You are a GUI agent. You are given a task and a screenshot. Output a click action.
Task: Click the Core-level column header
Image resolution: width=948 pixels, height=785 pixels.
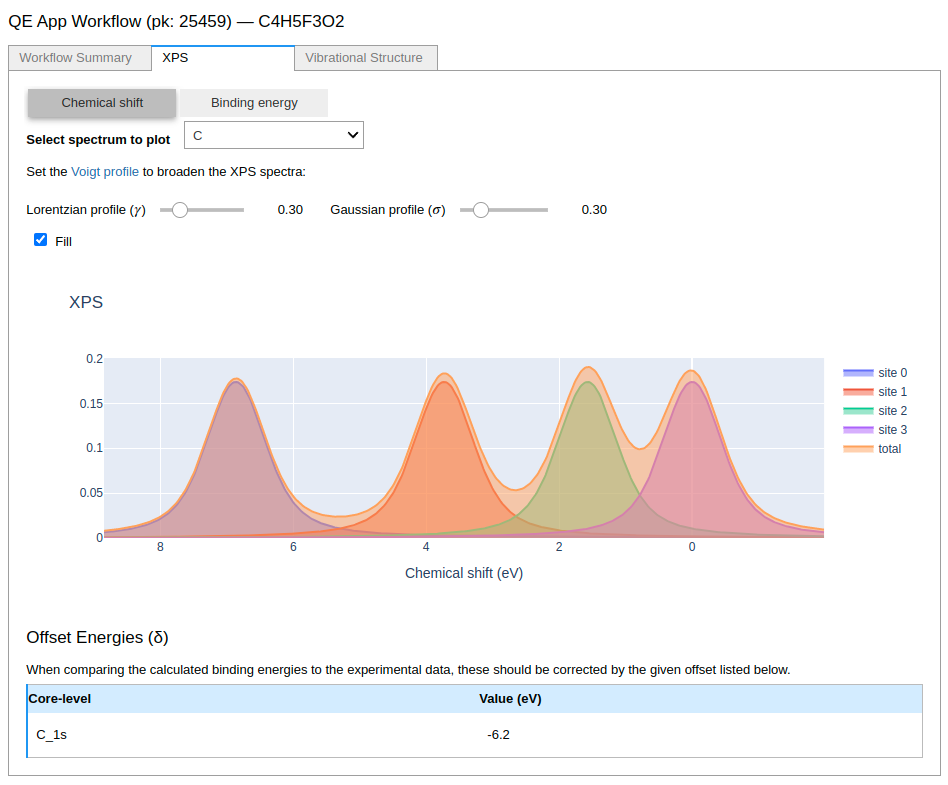(59, 699)
